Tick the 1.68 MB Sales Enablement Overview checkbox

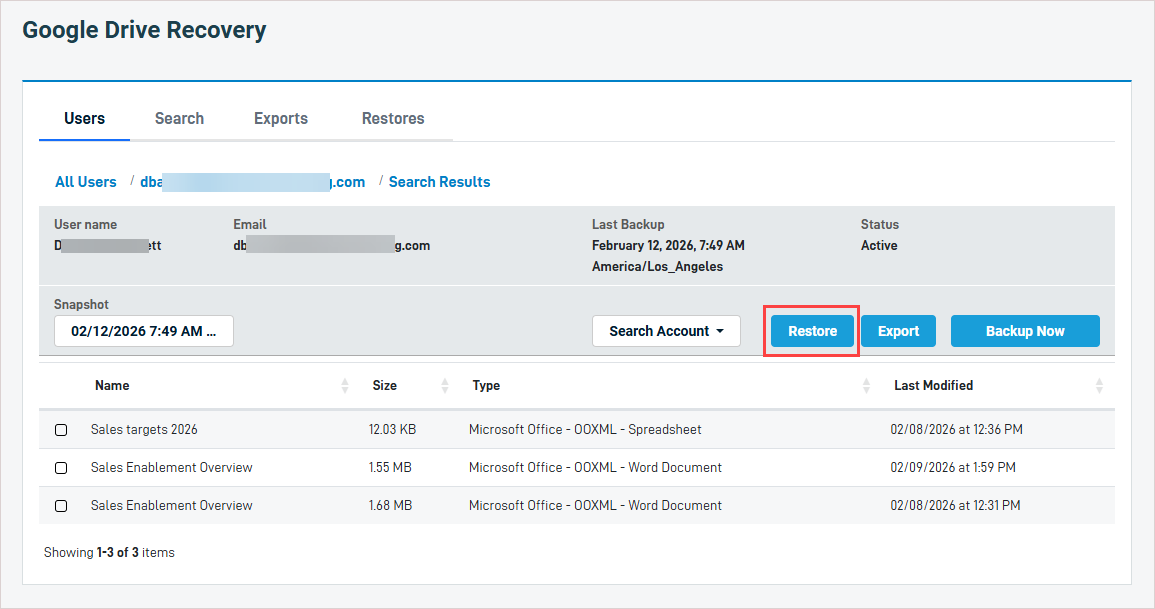[x=61, y=506]
